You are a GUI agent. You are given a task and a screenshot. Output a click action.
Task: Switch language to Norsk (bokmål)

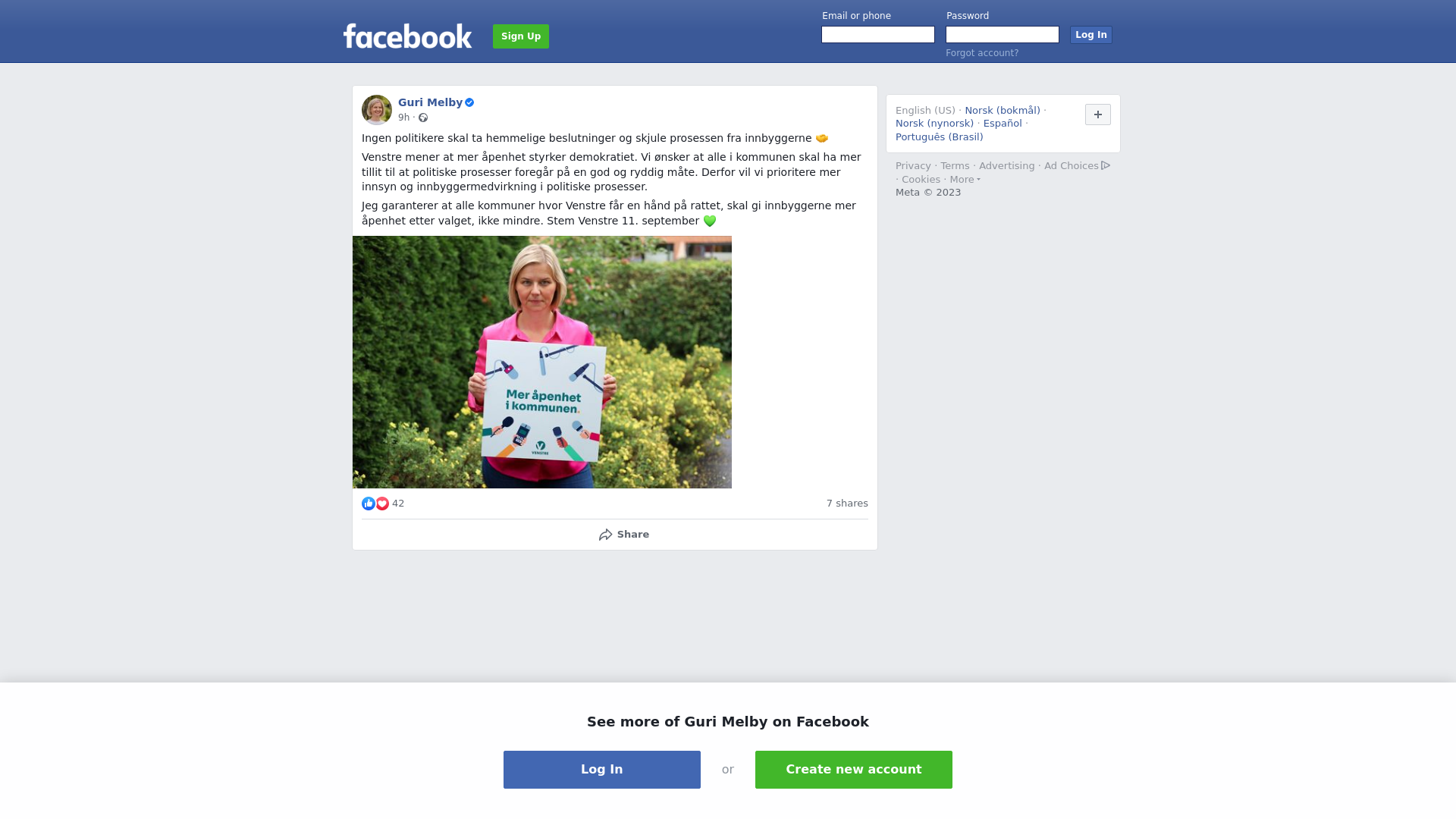pos(1003,111)
